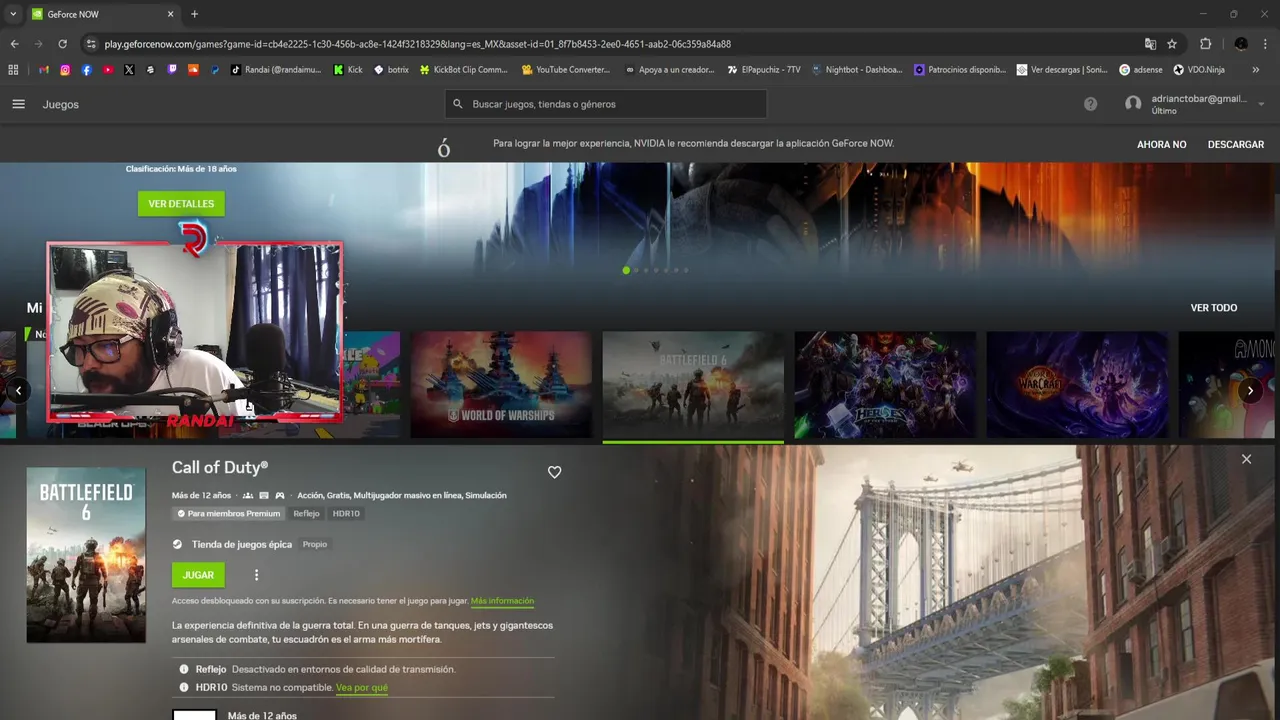Open Más información link
This screenshot has width=1280, height=720.
coord(502,601)
